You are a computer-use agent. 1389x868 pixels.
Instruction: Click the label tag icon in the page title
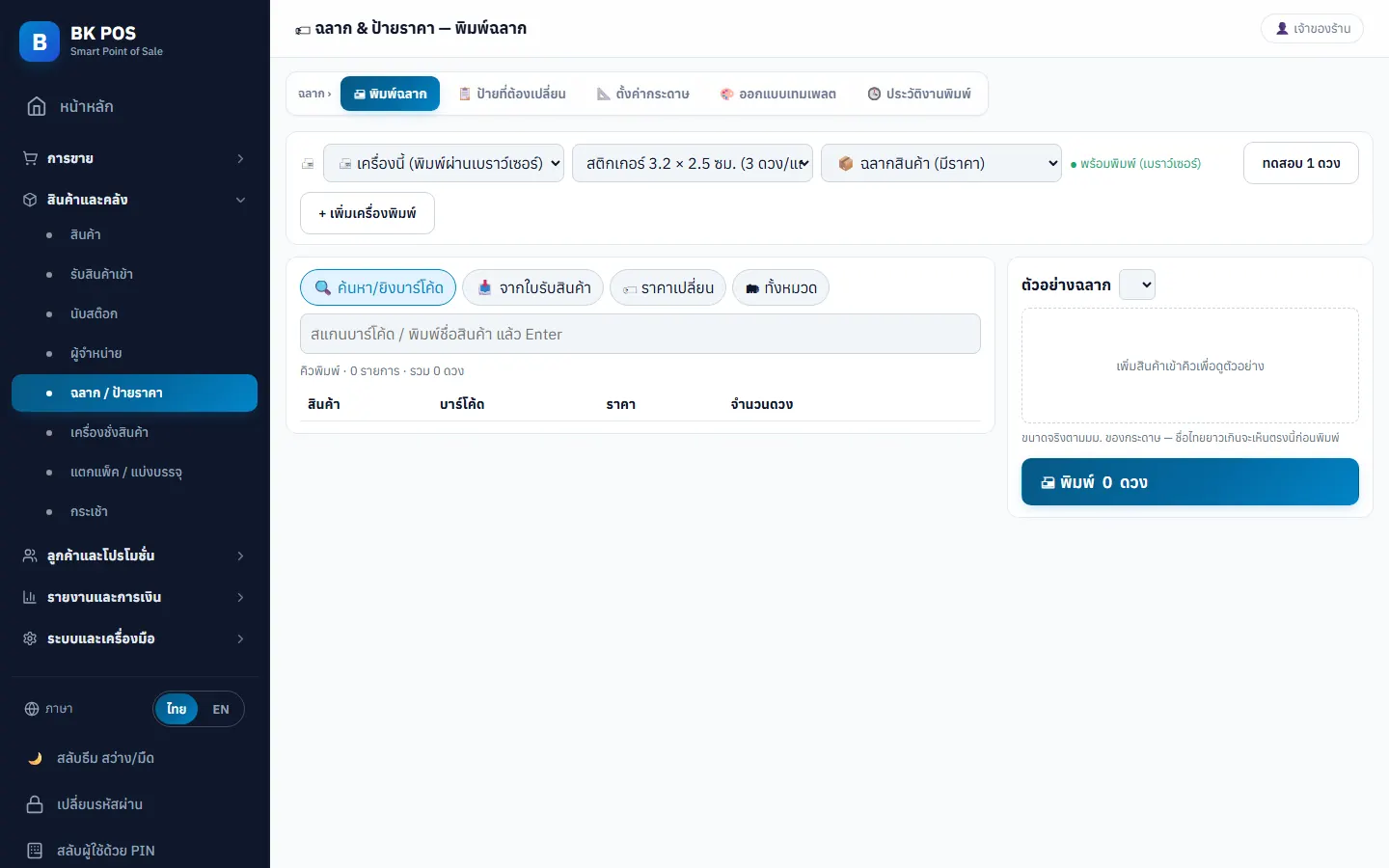point(303,30)
